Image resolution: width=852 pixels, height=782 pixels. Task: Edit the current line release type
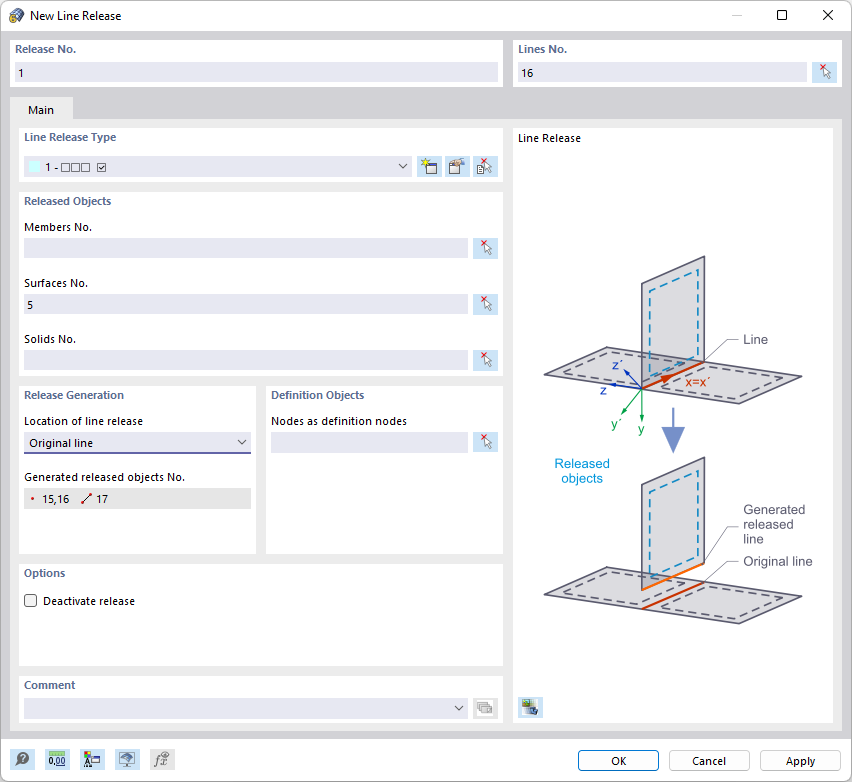457,166
